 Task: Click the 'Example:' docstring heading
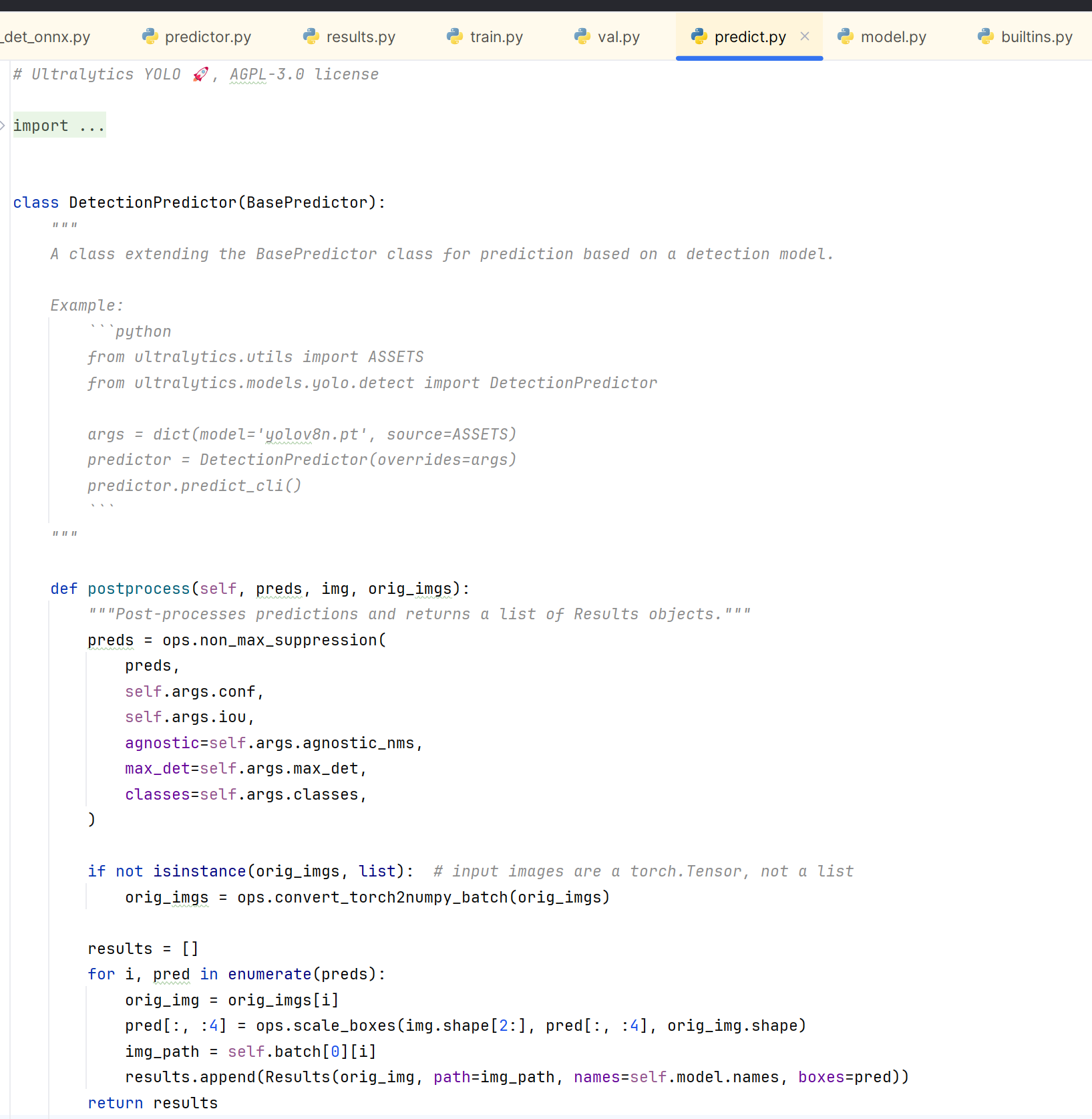87,305
